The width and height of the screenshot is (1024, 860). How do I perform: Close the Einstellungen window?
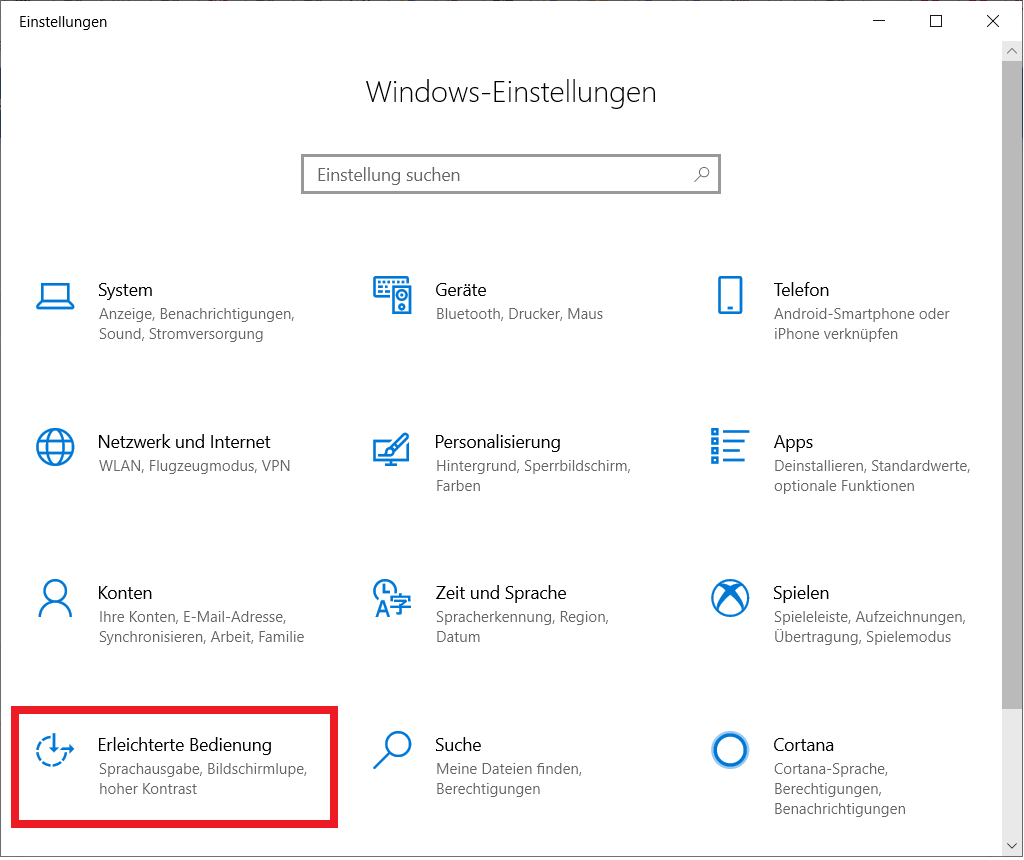993,21
